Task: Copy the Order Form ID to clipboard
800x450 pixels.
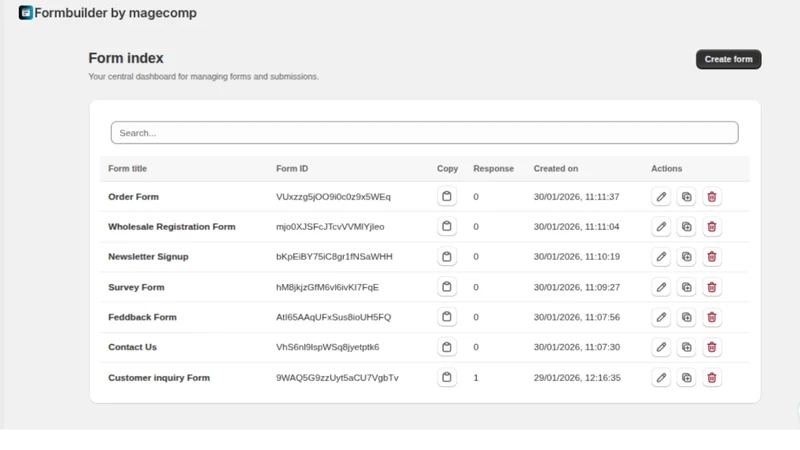Action: click(x=446, y=196)
